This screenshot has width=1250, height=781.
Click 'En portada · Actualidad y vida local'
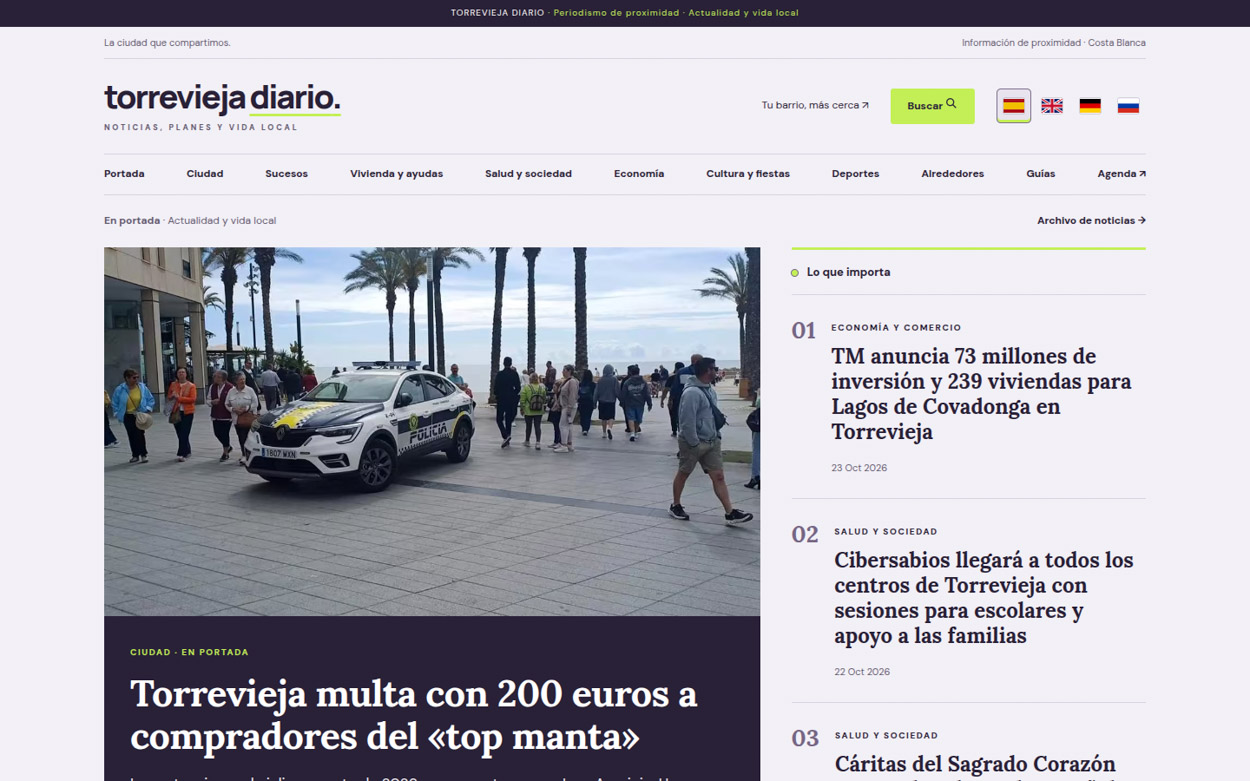190,221
